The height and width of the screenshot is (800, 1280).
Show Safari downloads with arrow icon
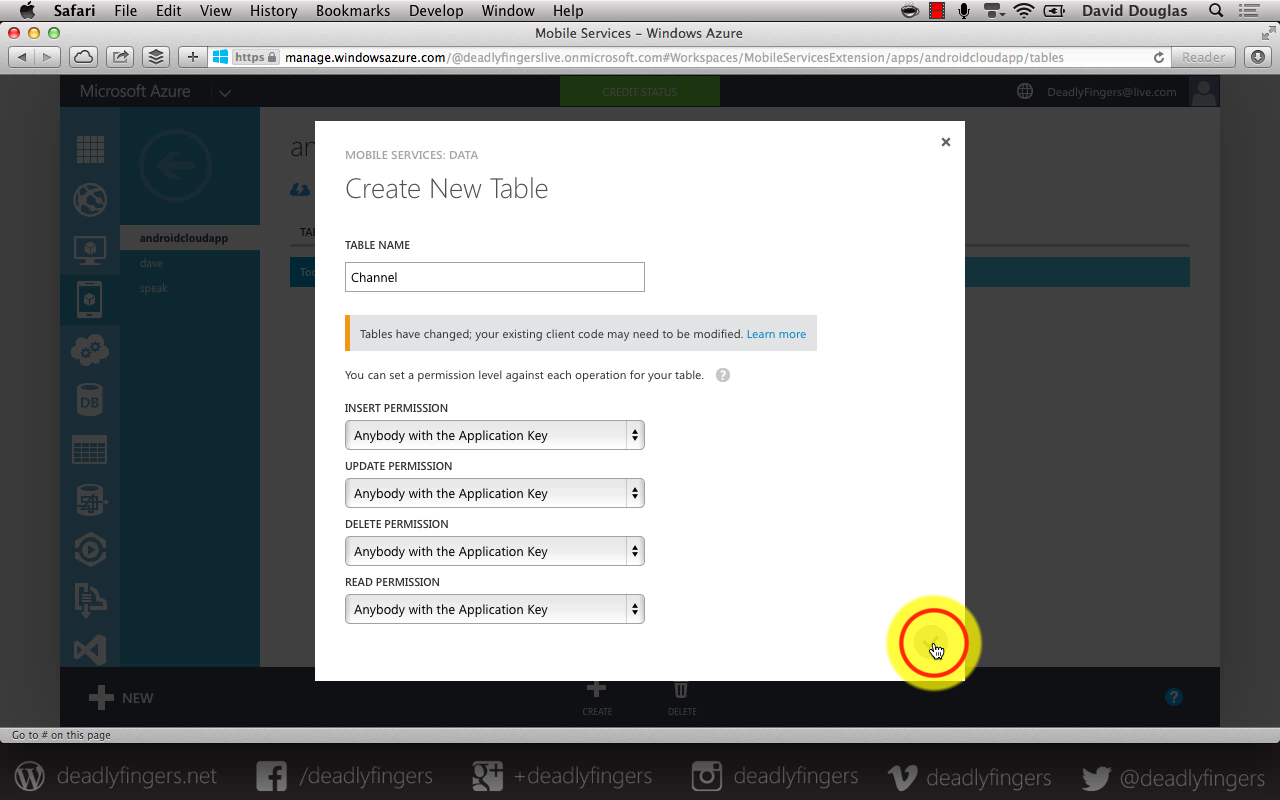[x=1257, y=57]
